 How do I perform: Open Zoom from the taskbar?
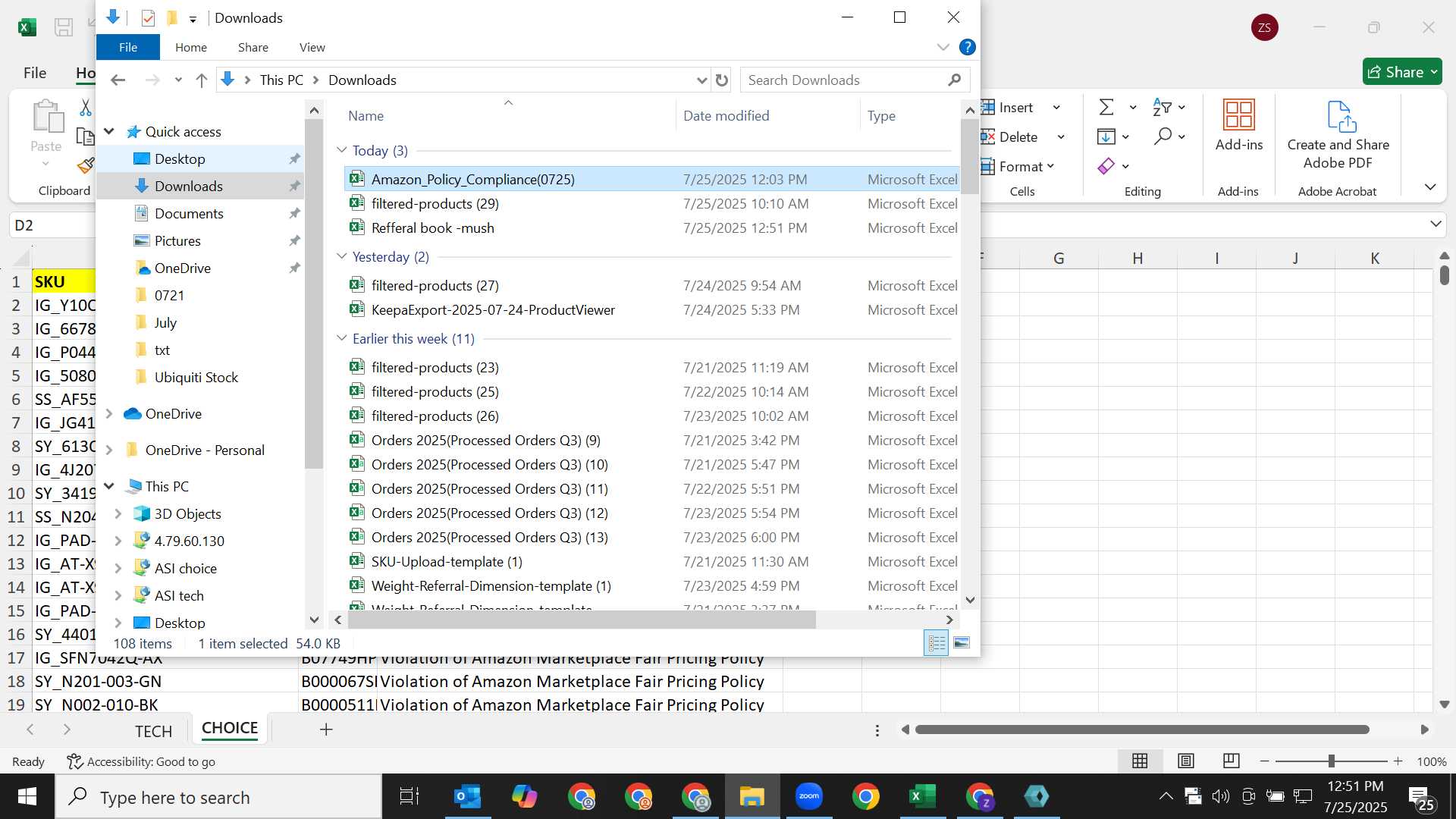tap(809, 796)
